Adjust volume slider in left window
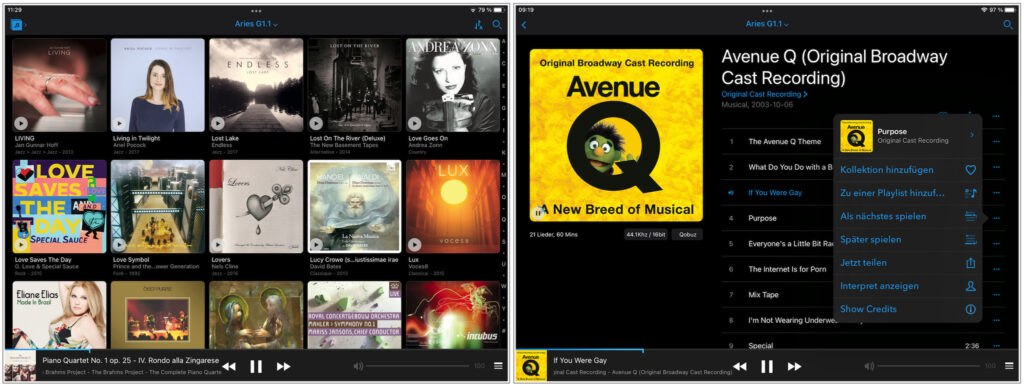The width and height of the screenshot is (1024, 386). coord(418,366)
